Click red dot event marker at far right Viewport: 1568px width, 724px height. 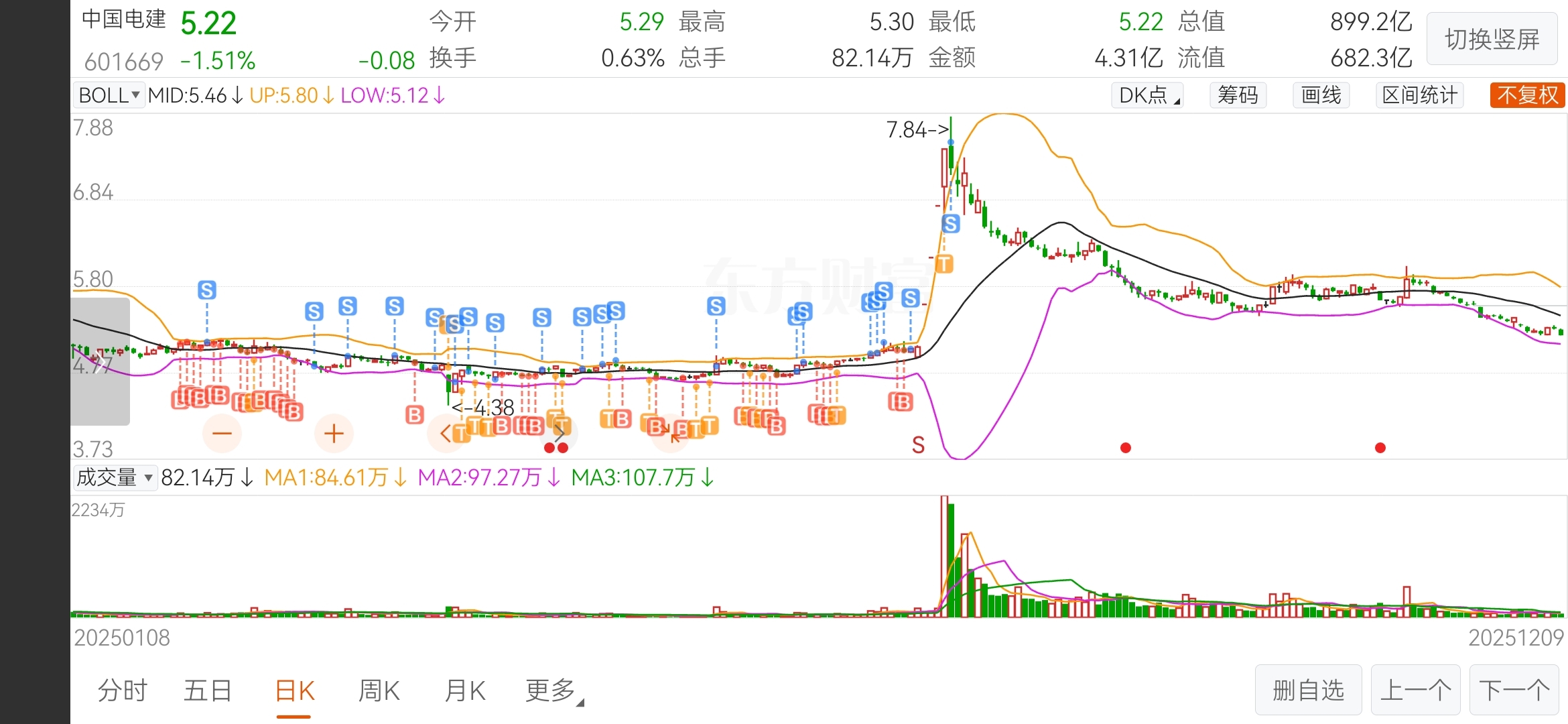pos(1380,448)
